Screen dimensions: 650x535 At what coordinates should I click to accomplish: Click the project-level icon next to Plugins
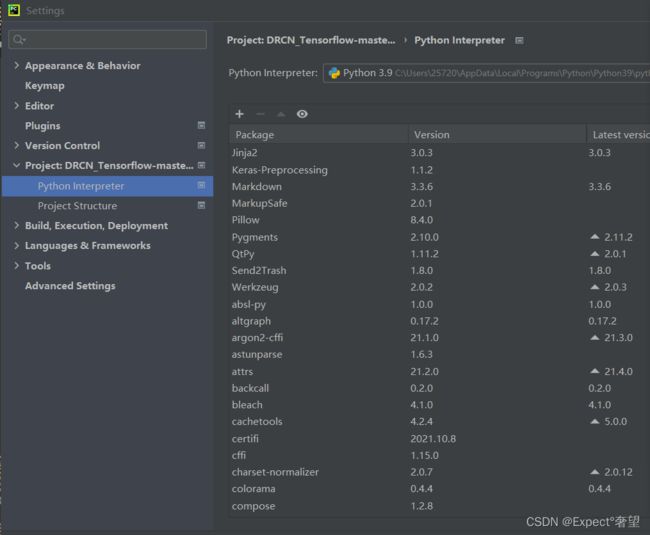click(201, 125)
